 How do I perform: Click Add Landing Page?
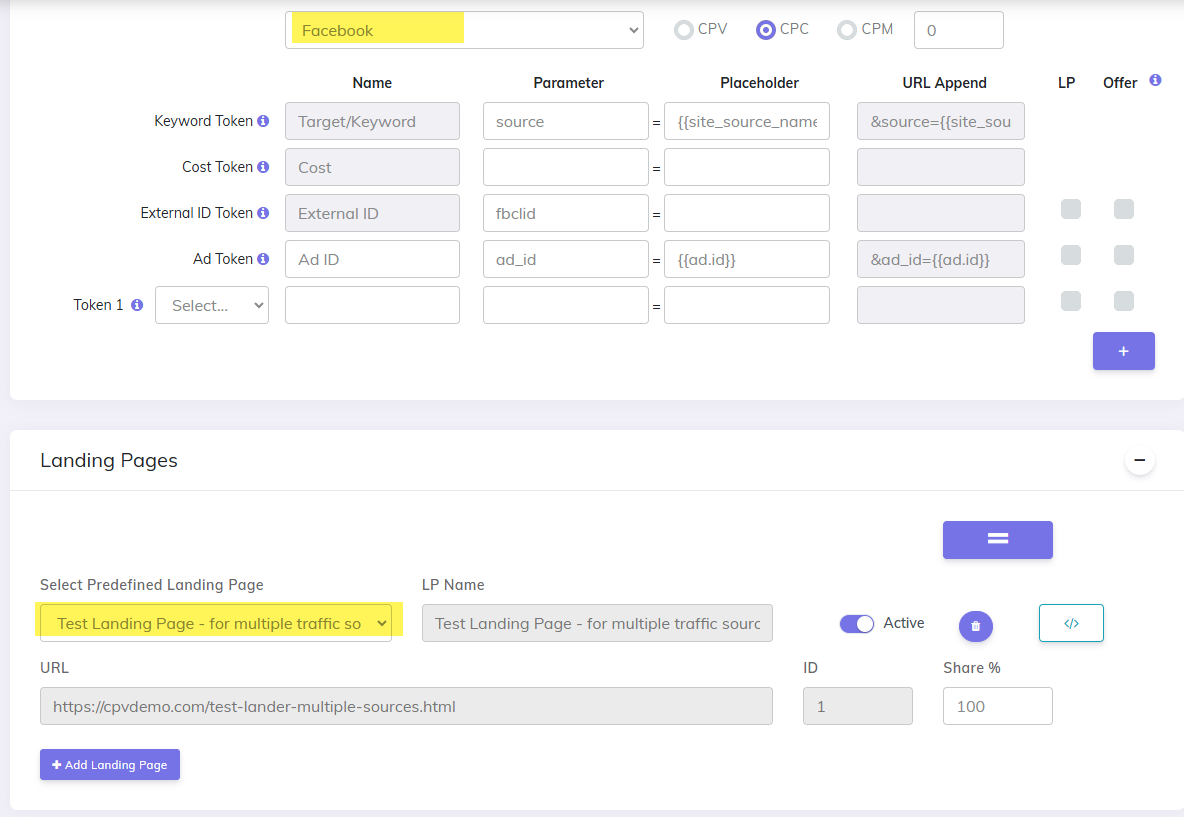pyautogui.click(x=109, y=764)
